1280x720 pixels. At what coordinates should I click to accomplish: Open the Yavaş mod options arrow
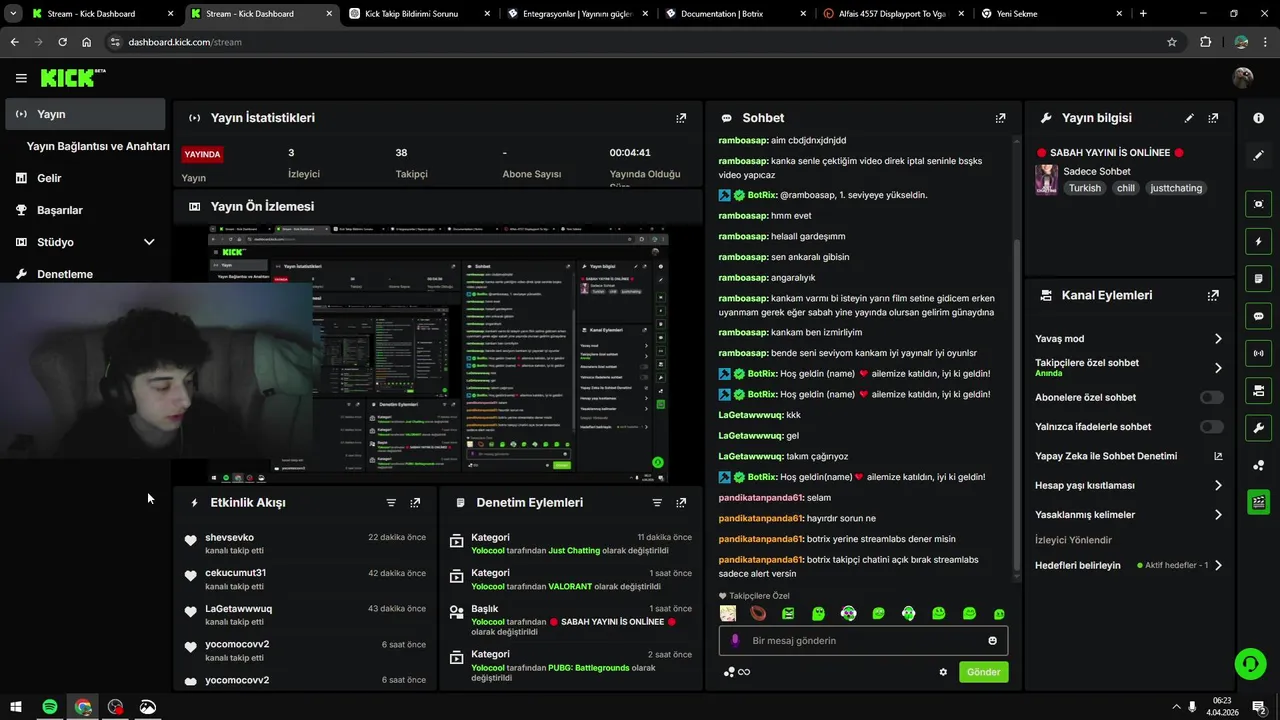click(1218, 339)
